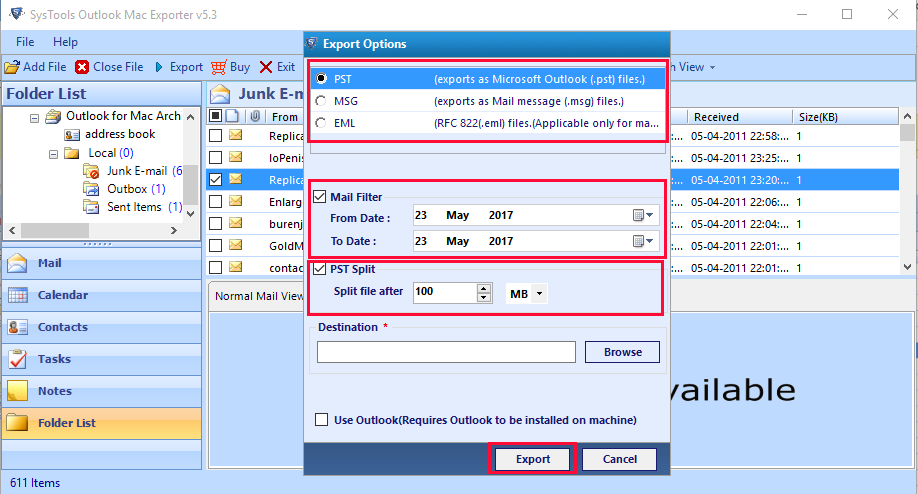
Task: Open the Contacts pane button
Action: 102,327
